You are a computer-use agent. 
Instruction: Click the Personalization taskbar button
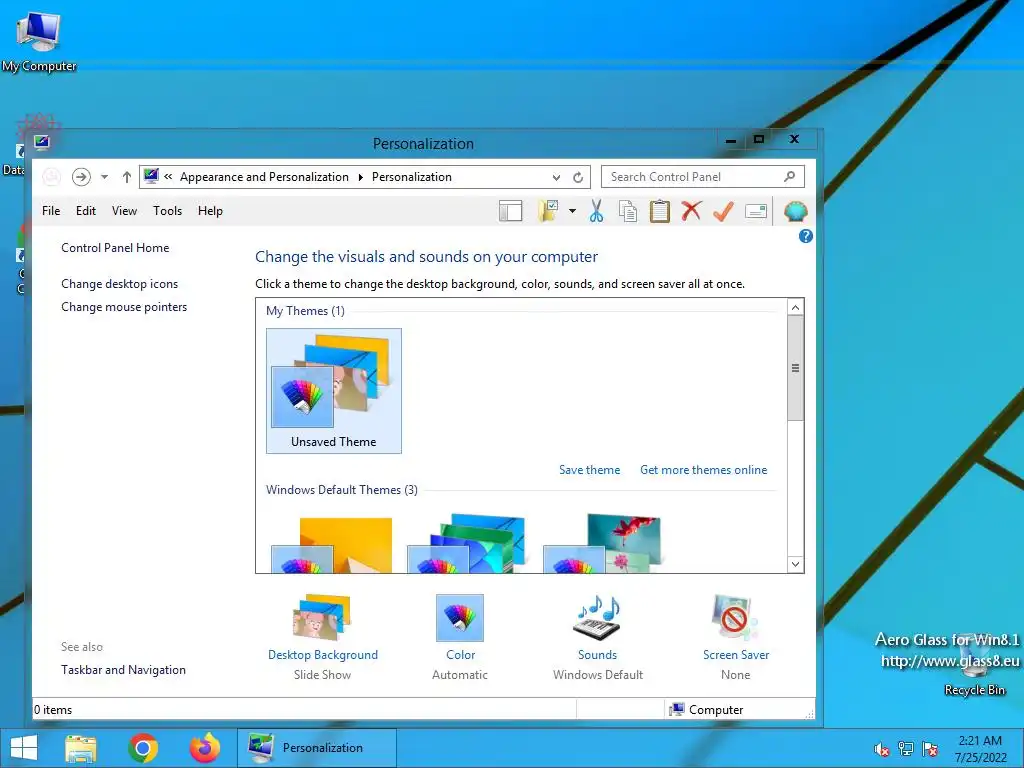pos(316,748)
